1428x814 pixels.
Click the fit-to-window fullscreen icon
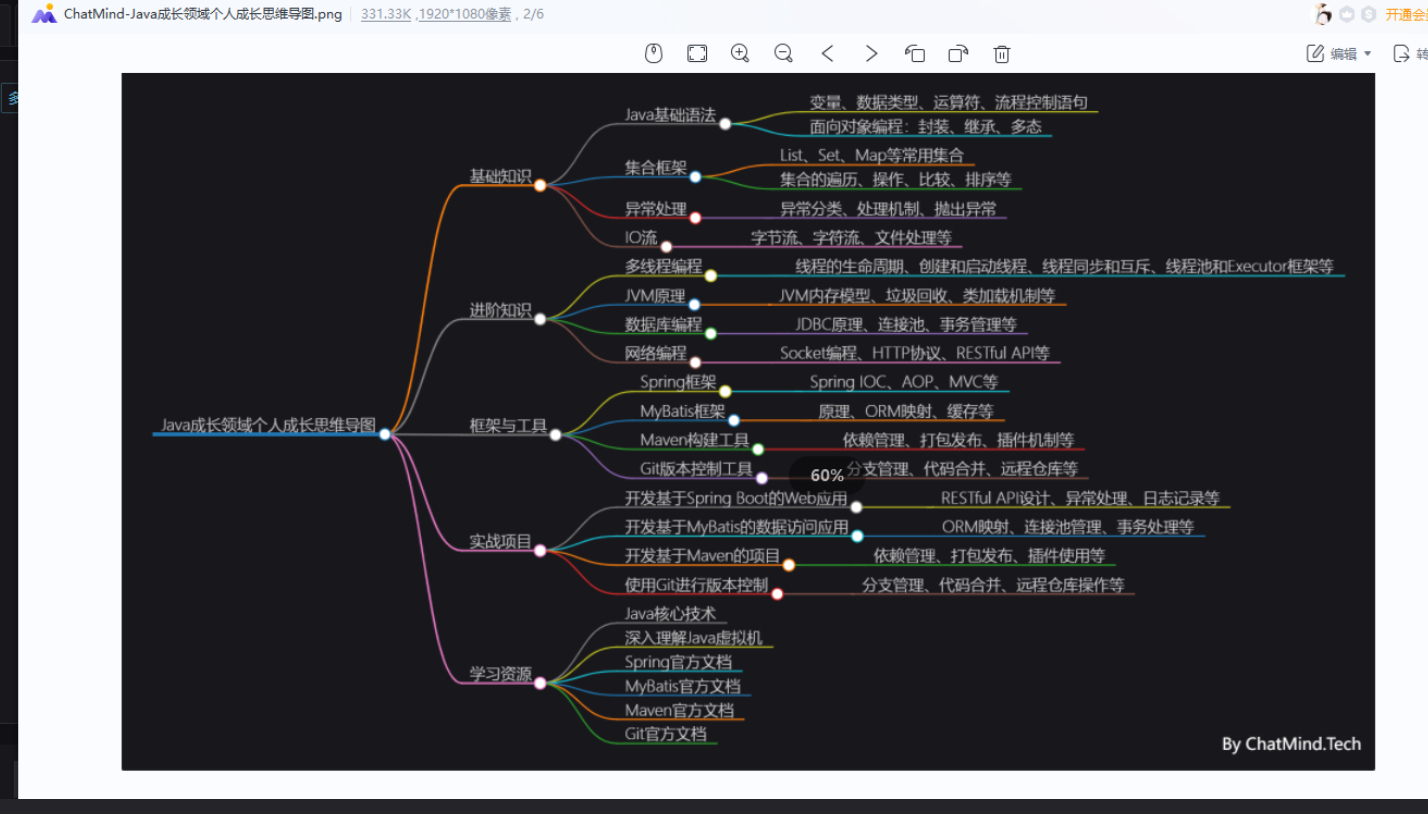click(697, 53)
